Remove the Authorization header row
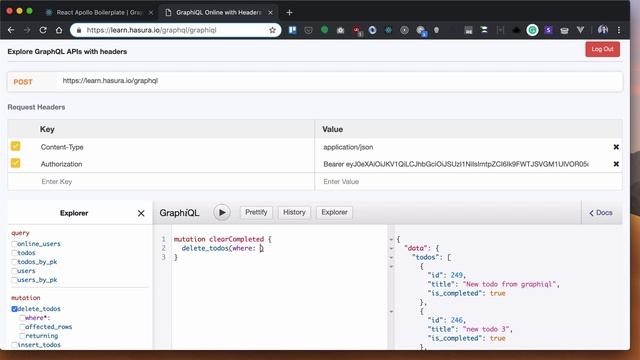The height and width of the screenshot is (360, 640). 616,164
